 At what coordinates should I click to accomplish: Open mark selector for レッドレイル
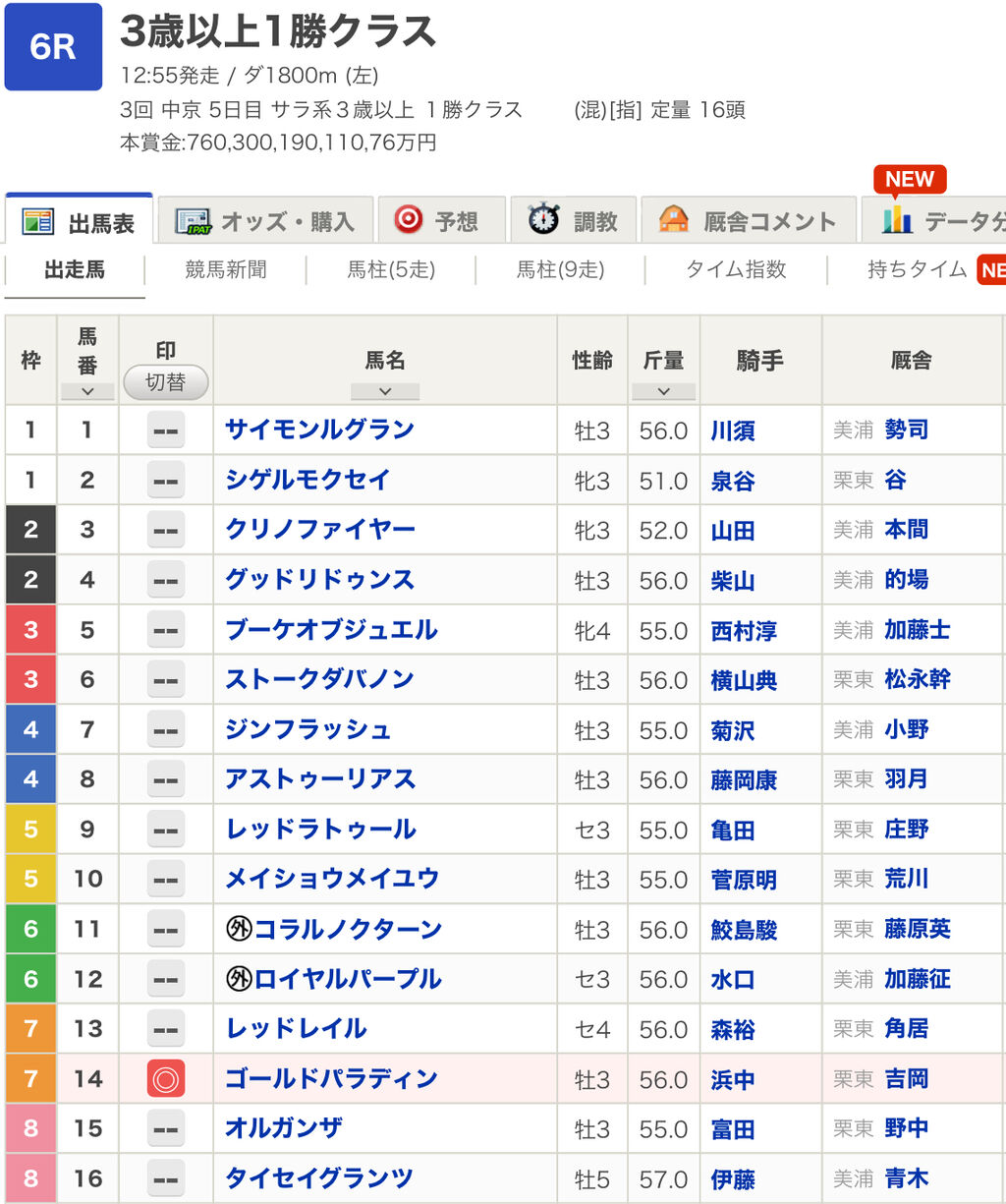pyautogui.click(x=166, y=1029)
